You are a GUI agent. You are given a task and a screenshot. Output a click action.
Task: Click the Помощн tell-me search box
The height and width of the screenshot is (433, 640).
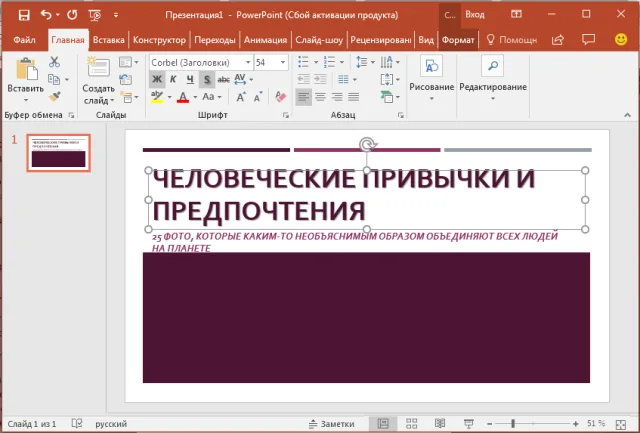[512, 40]
